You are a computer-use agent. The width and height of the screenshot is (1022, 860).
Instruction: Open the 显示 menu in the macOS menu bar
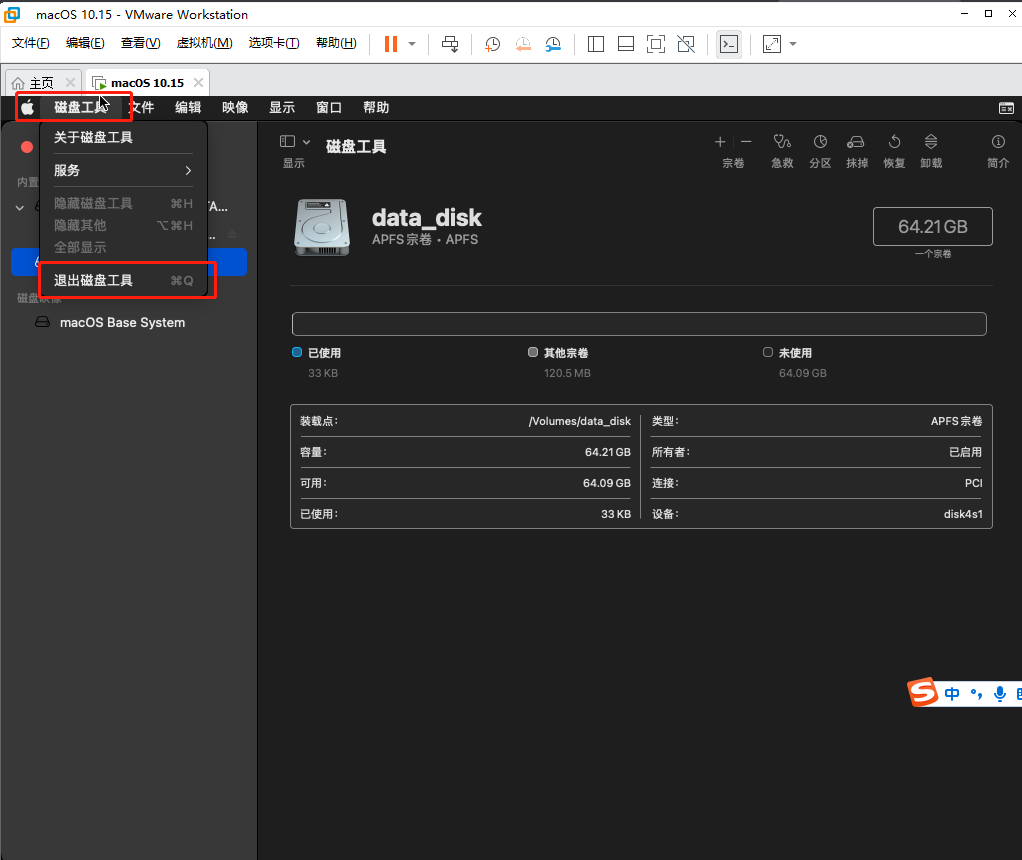(x=282, y=108)
